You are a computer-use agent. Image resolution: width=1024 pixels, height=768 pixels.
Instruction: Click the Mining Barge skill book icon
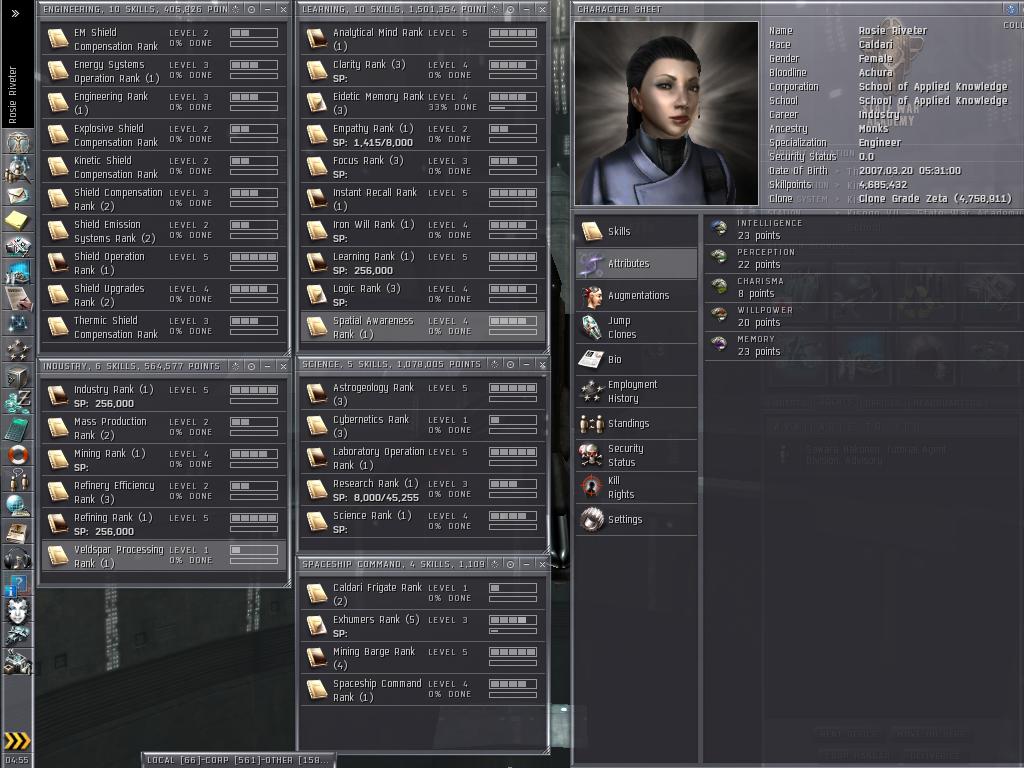tap(317, 657)
